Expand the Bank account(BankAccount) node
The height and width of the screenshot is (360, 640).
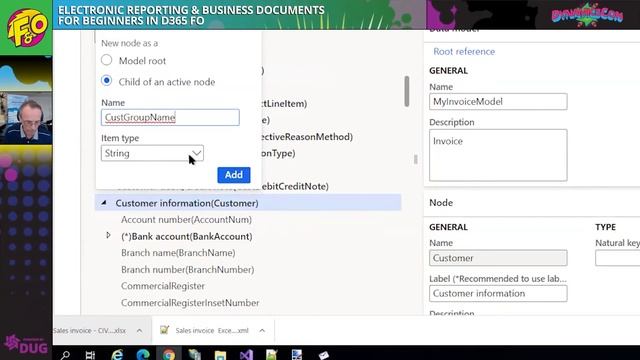pos(108,236)
